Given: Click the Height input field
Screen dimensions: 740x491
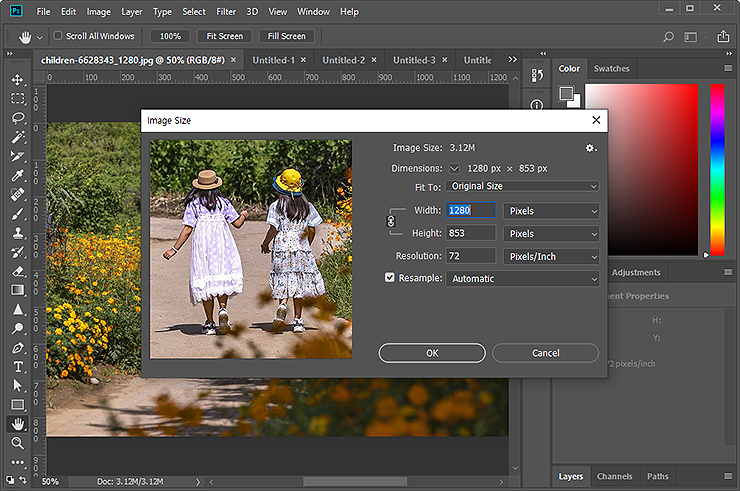Looking at the screenshot, I should point(470,233).
